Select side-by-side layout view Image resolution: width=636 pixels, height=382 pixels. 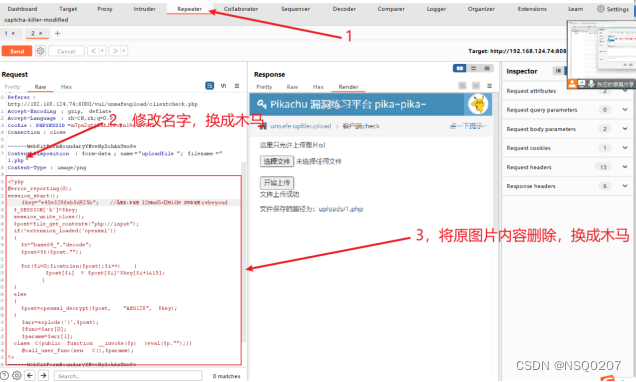pyautogui.click(x=460, y=68)
